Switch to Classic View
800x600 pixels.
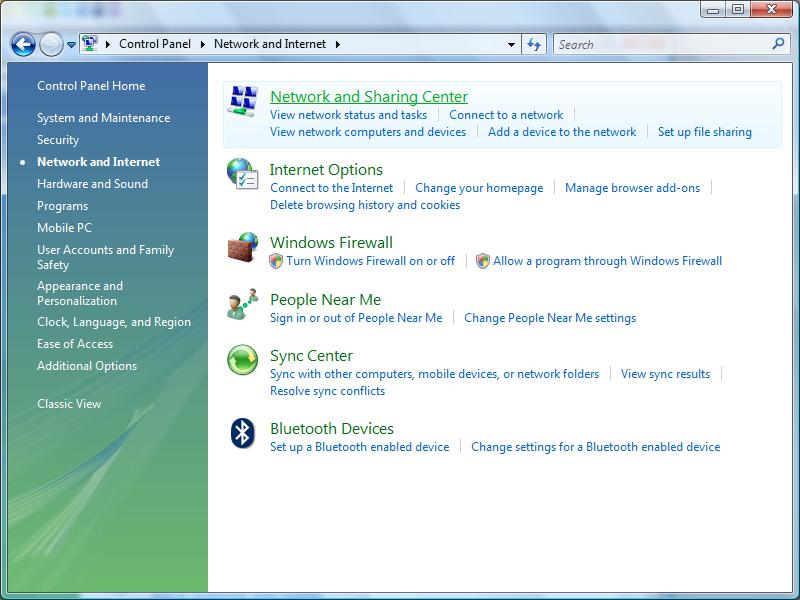69,404
